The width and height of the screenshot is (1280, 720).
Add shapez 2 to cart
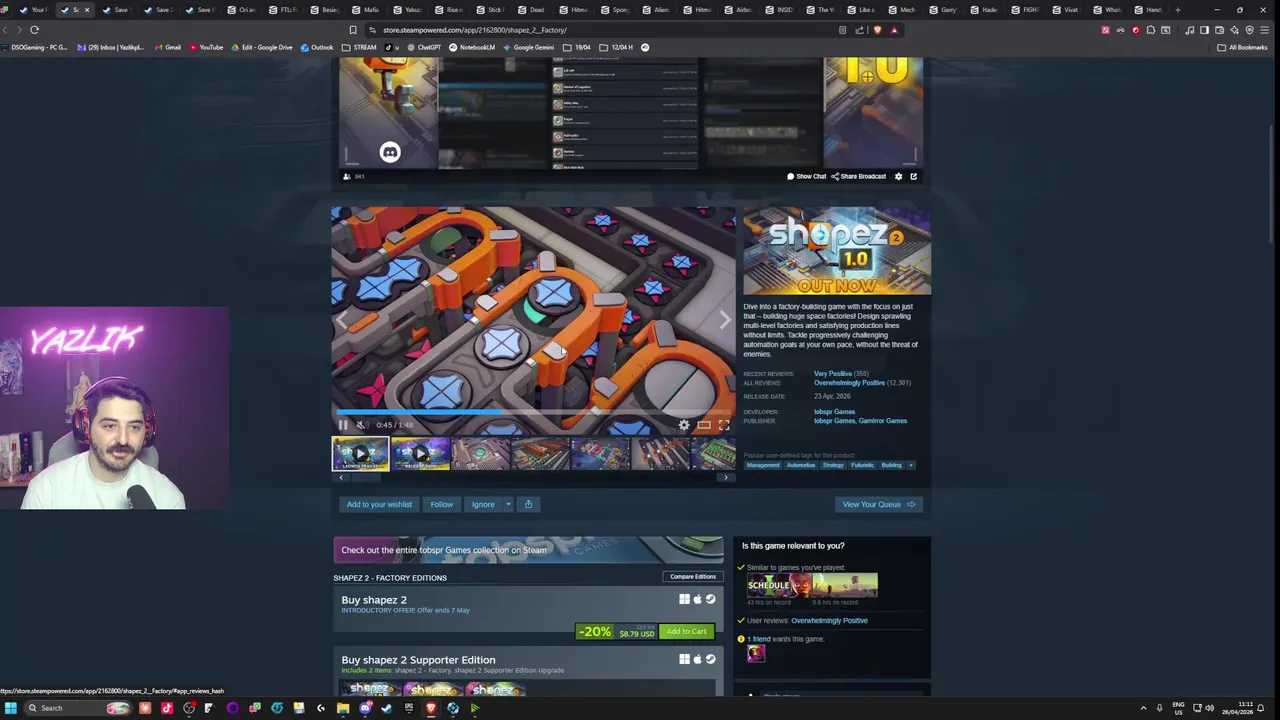[686, 631]
